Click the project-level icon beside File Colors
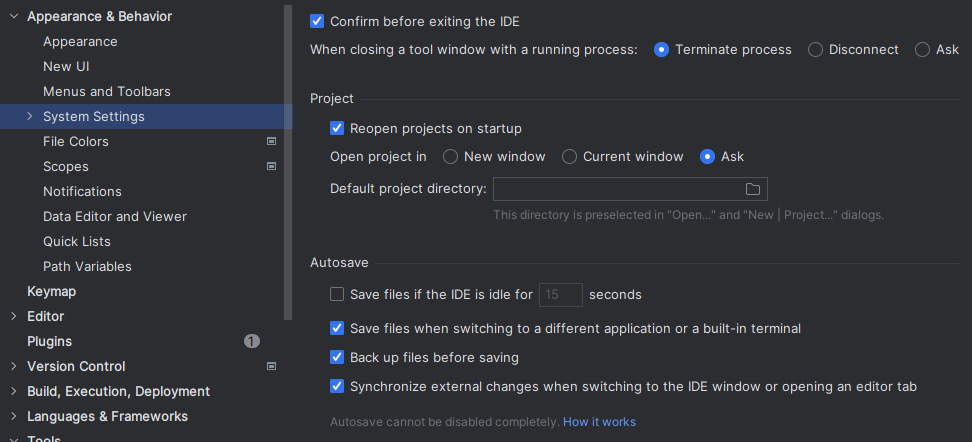This screenshot has width=972, height=442. pyautogui.click(x=271, y=141)
